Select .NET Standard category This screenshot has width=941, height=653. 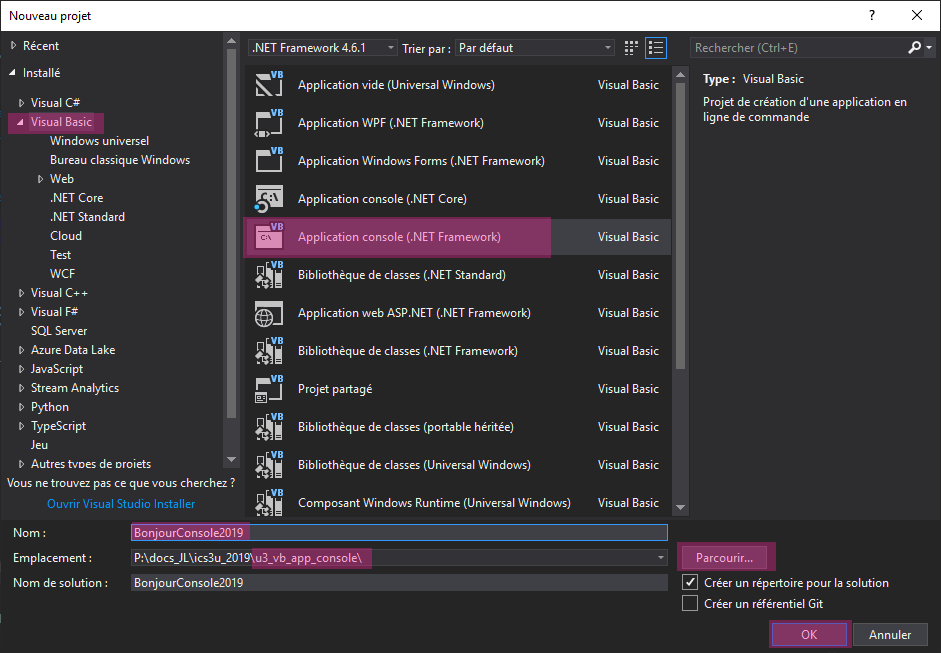[88, 217]
